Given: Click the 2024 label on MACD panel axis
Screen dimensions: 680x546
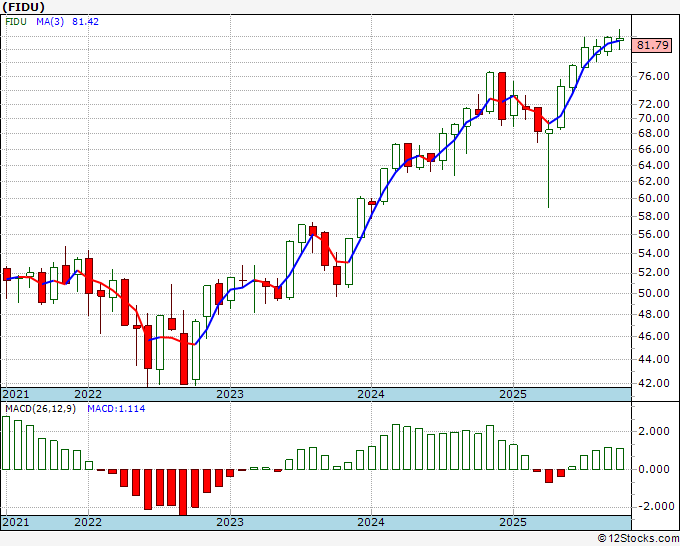Looking at the screenshot, I should (x=371, y=522).
